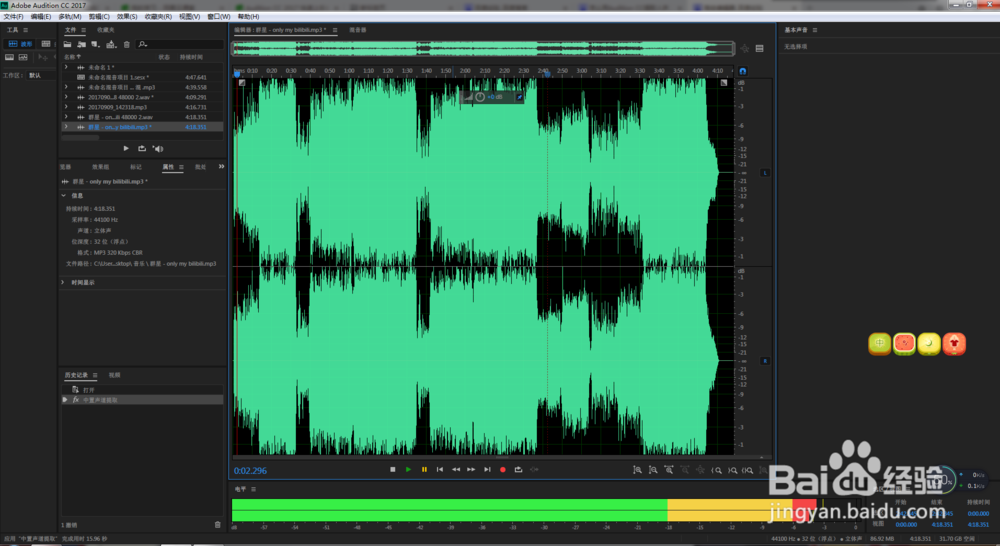Toggle spectral frequency display icon
1000x546 pixels.
[x=10, y=57]
